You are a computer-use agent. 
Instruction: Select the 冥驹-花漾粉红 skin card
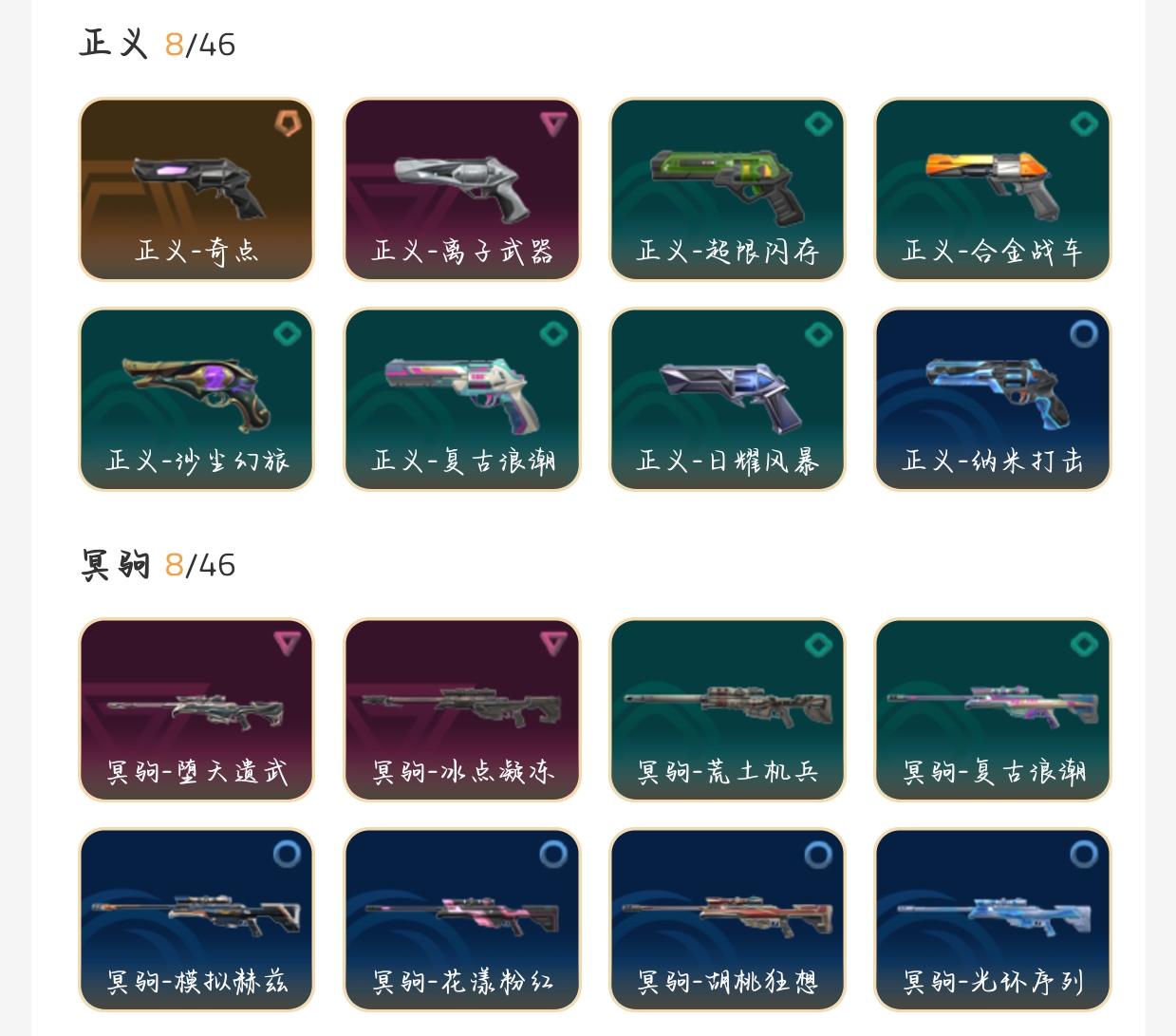pos(462,920)
